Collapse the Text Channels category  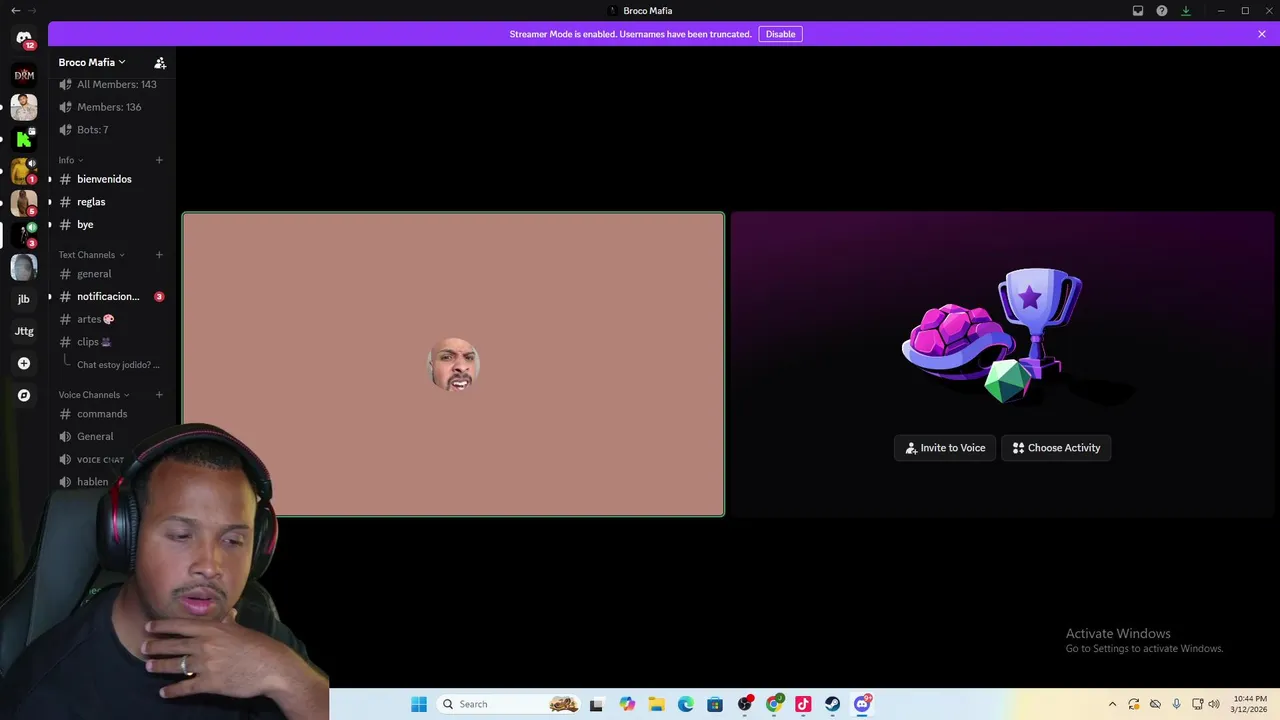(x=91, y=255)
